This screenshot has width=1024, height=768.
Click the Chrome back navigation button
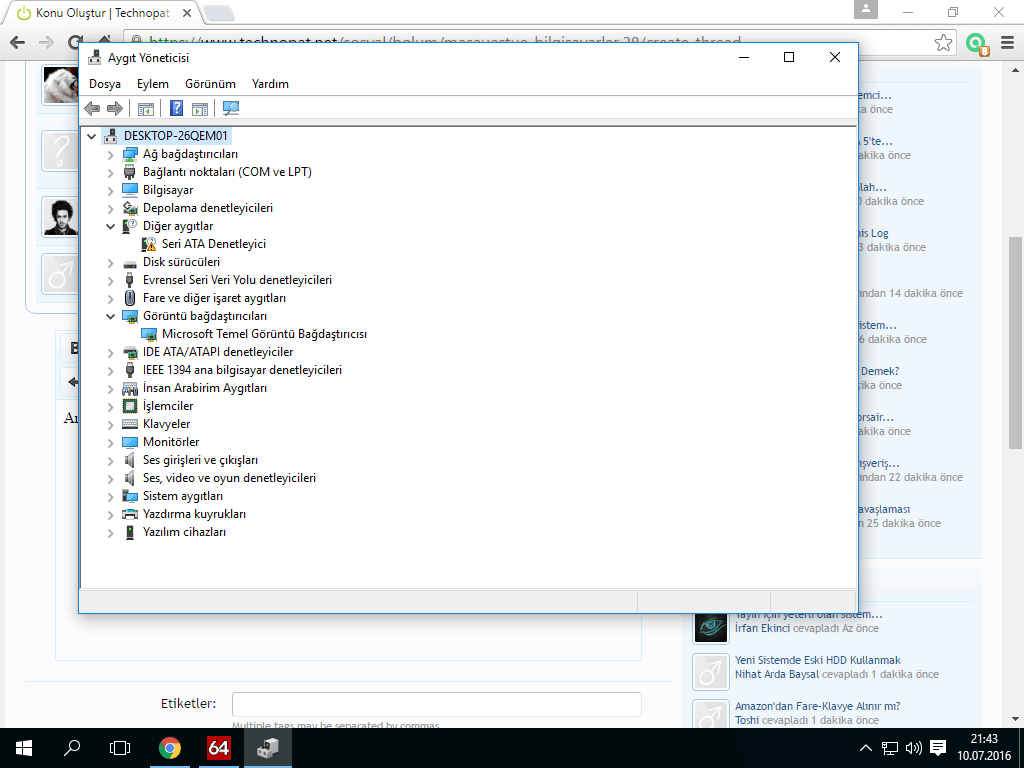tap(18, 43)
